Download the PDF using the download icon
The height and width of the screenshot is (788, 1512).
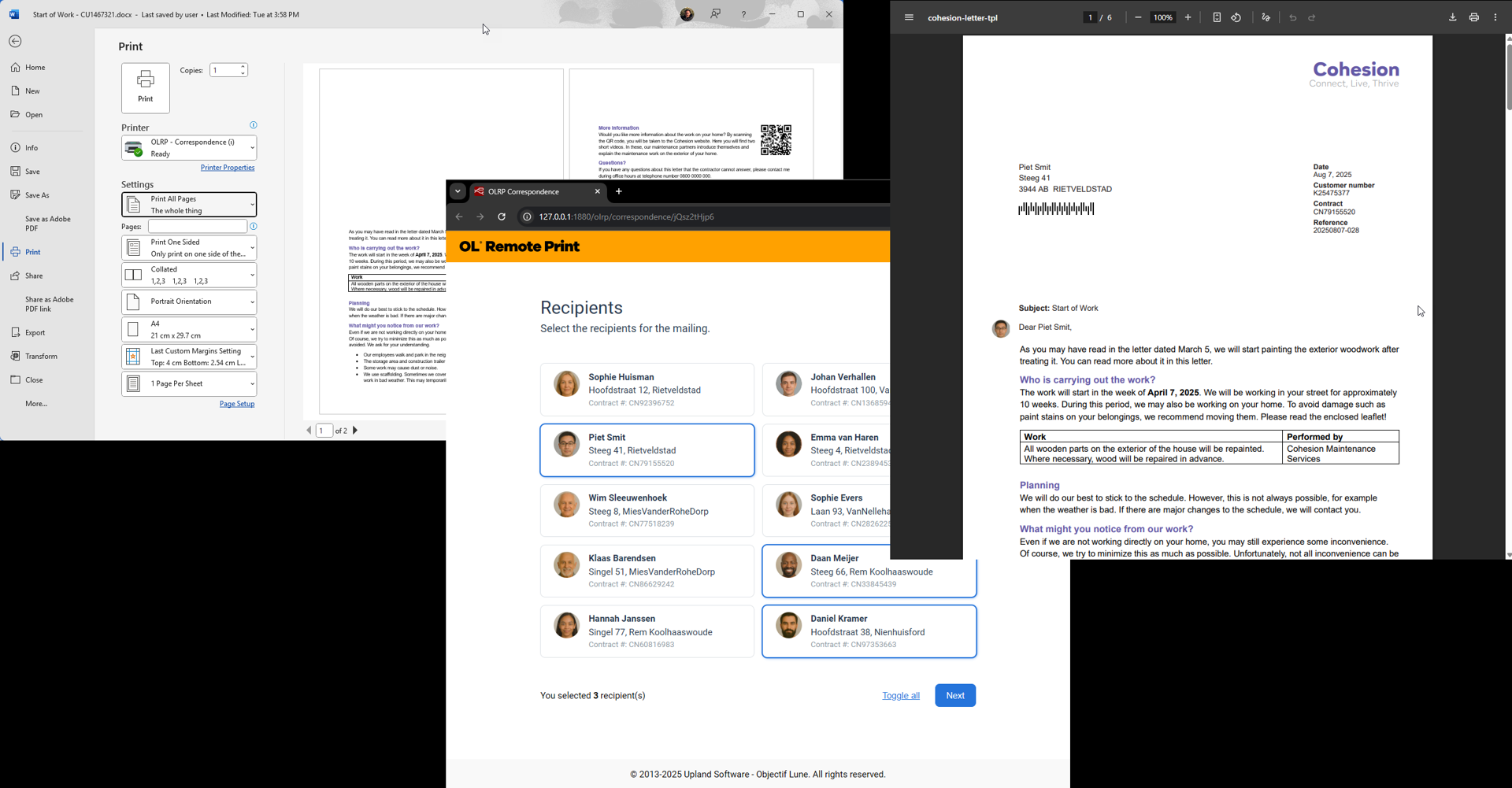click(x=1452, y=17)
